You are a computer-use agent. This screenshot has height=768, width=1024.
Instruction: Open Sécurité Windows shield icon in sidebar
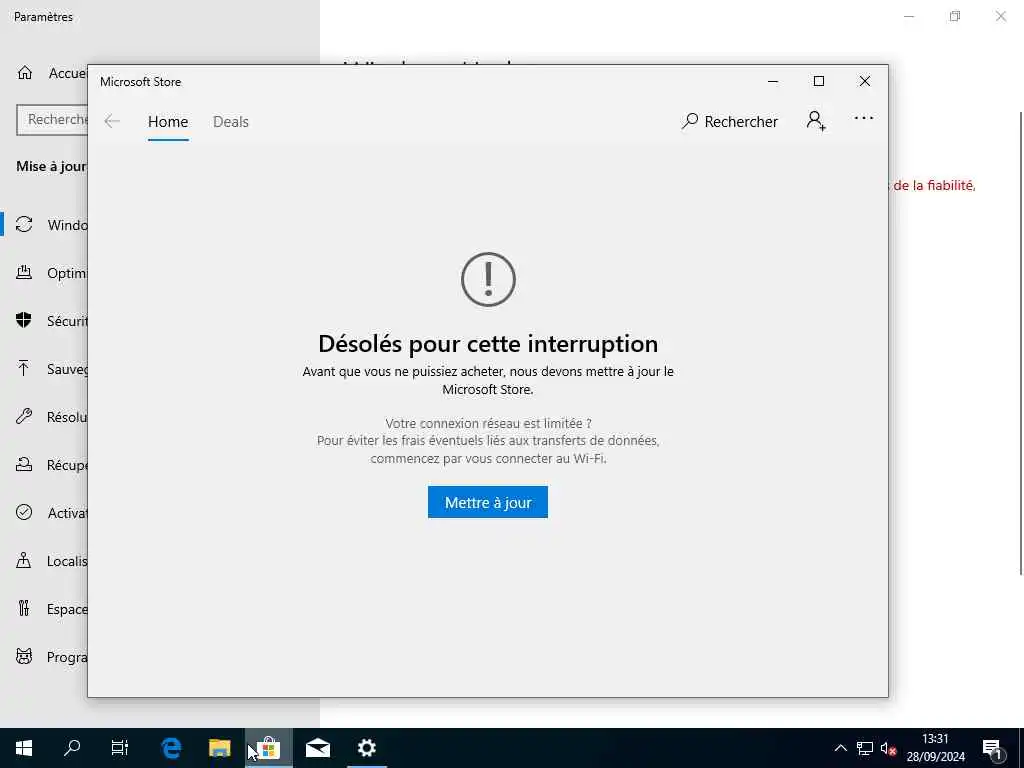[24, 320]
